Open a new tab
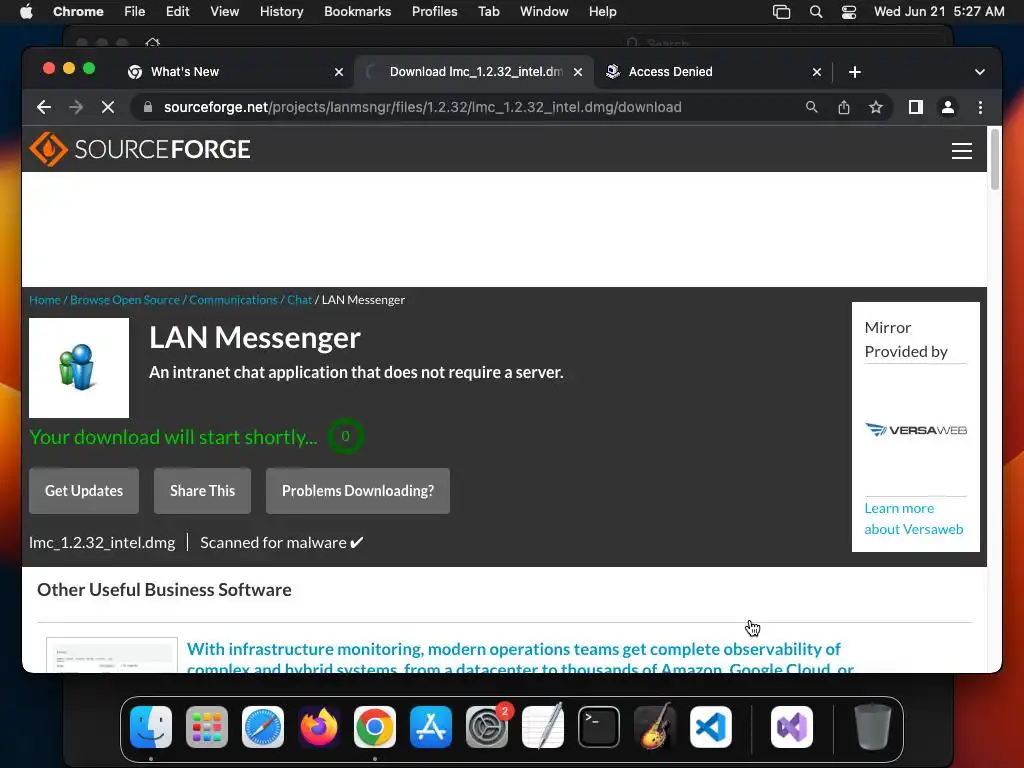 (x=854, y=72)
